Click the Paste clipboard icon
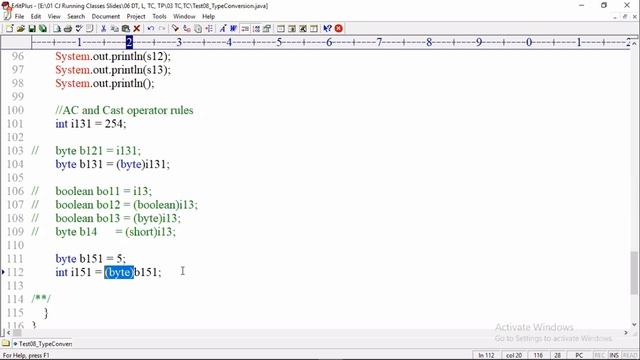The height and width of the screenshot is (360, 640). (126, 29)
